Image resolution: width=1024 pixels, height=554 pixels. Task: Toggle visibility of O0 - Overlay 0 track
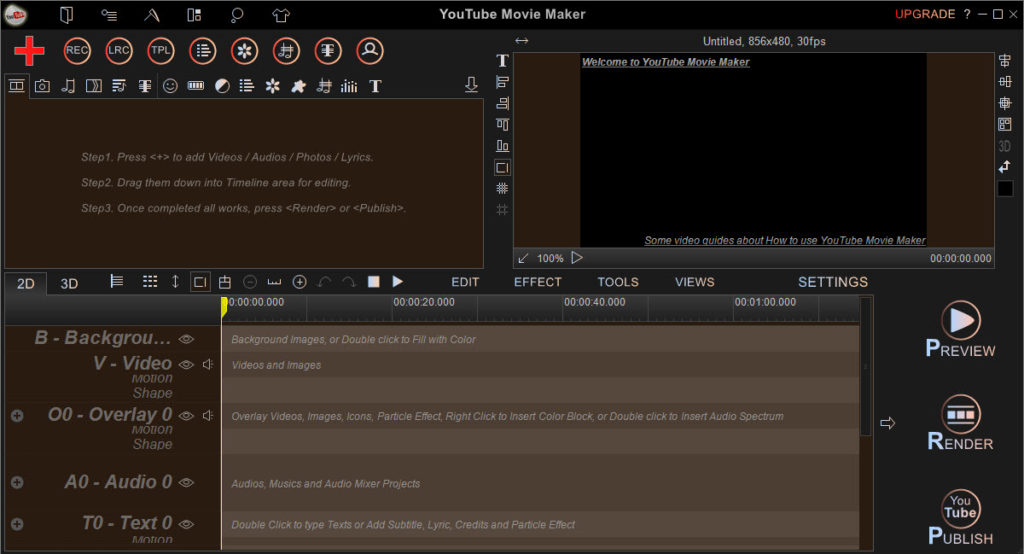pyautogui.click(x=186, y=416)
